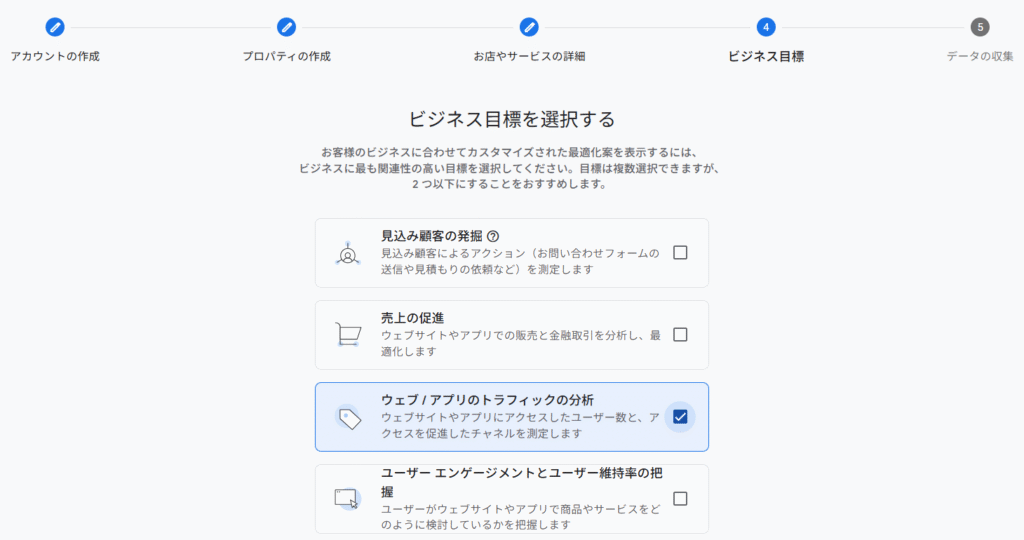Screen dimensions: 1024x540
Task: Open the プロパティの作成 step label
Action: coord(286,56)
